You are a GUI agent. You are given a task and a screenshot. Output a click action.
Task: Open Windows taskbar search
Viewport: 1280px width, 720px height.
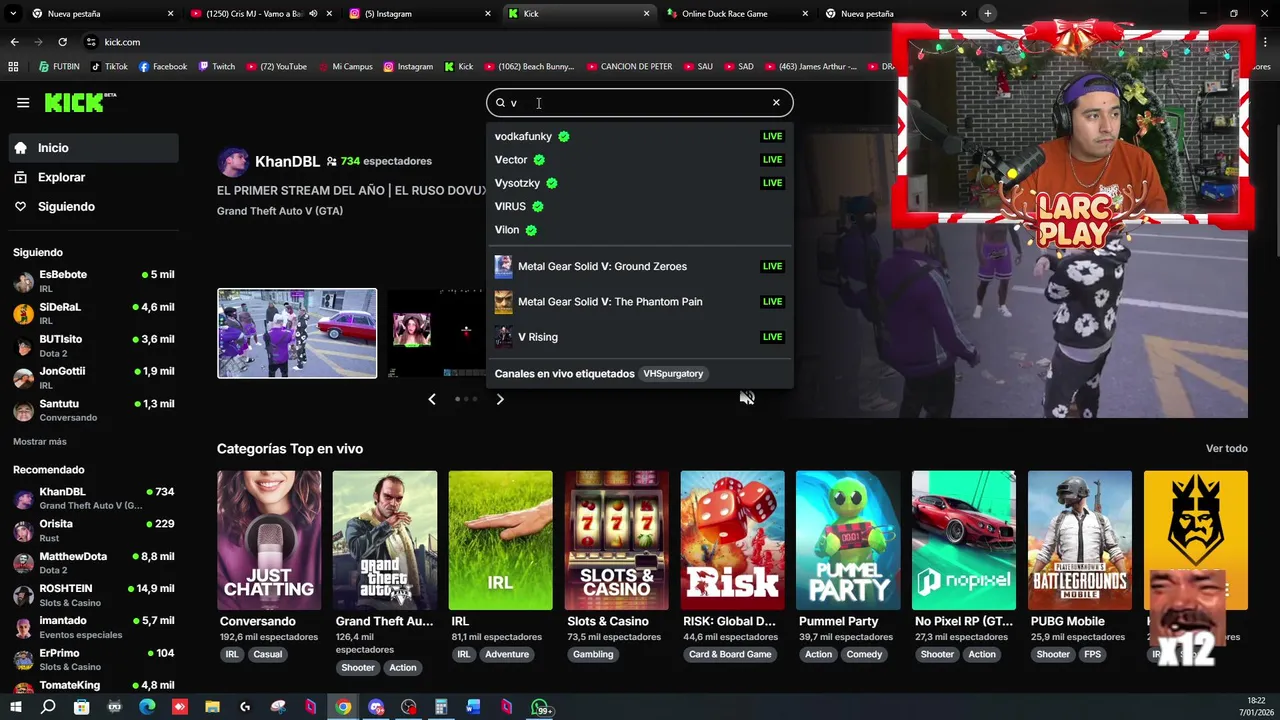click(x=48, y=707)
